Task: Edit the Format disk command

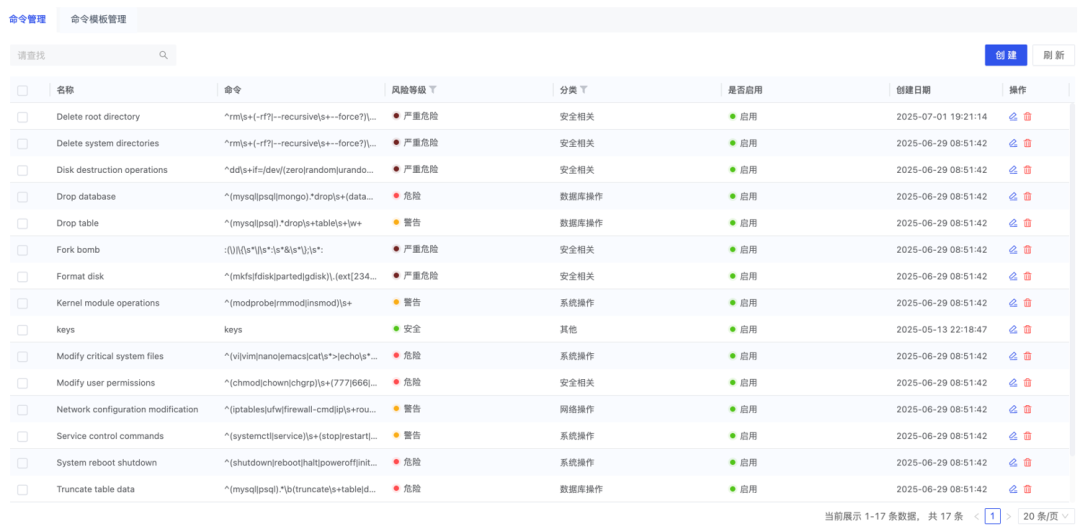Action: 1012,276
